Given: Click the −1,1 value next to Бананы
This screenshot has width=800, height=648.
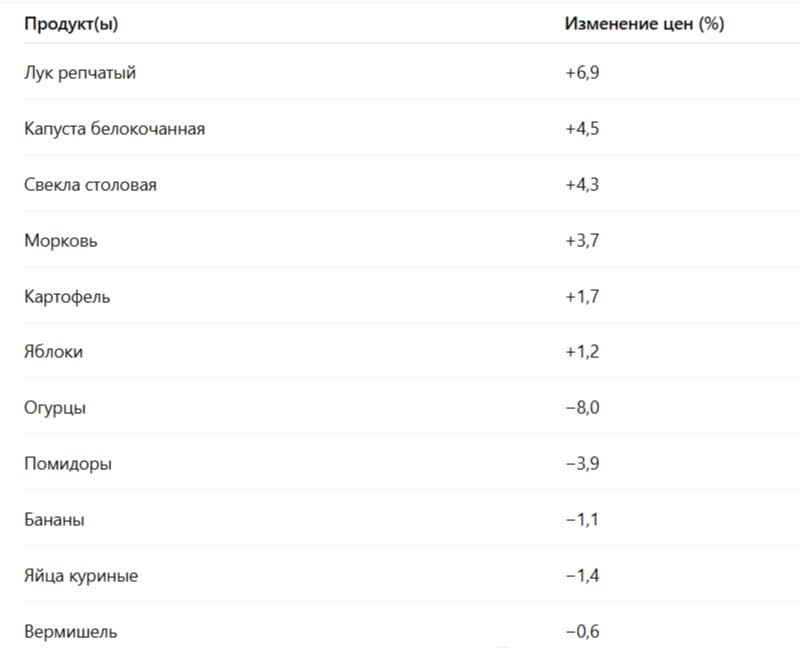Looking at the screenshot, I should (582, 519).
